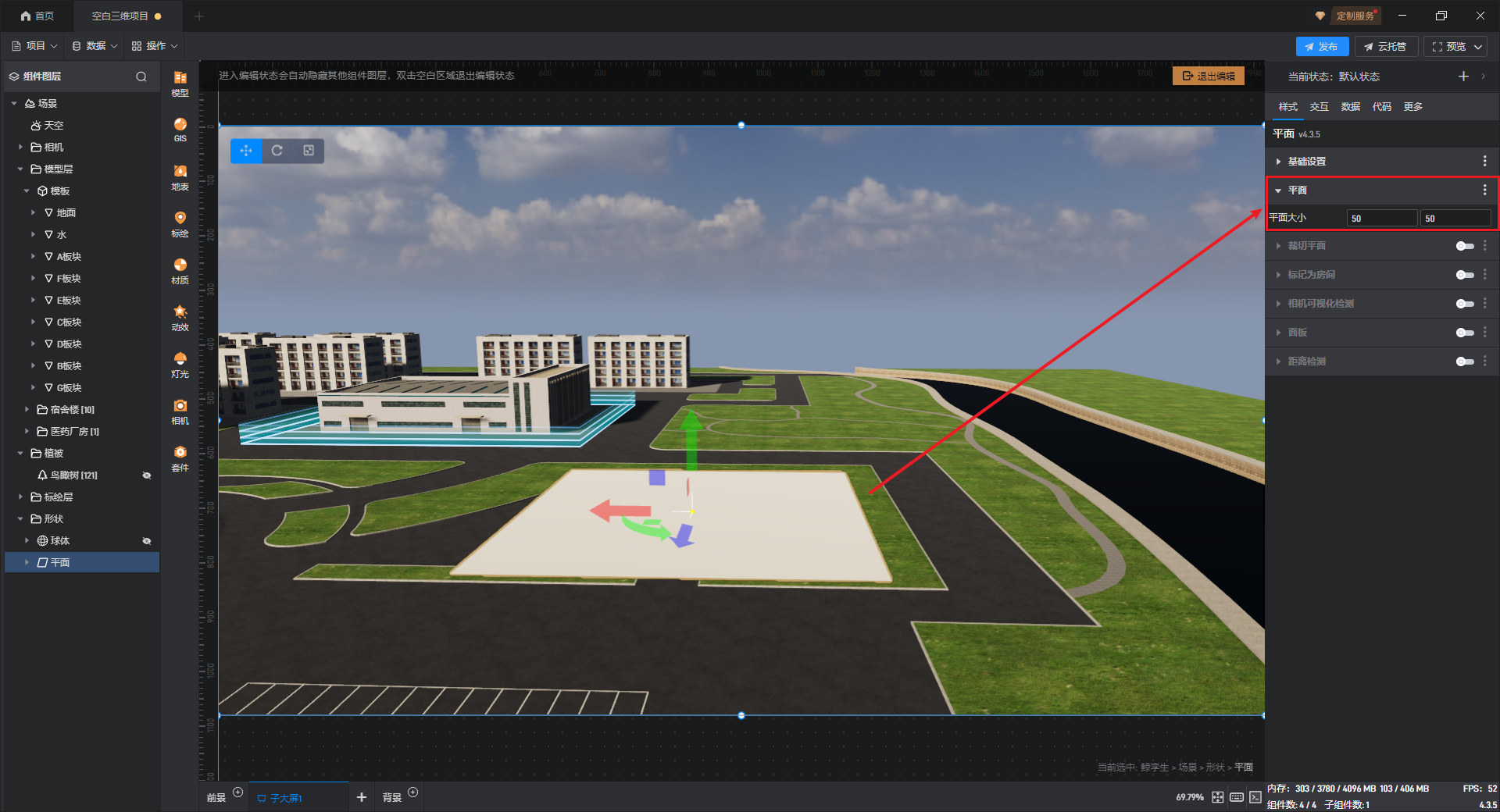This screenshot has height=812, width=1500.
Task: Switch to the 交互 tab
Action: coord(1319,107)
